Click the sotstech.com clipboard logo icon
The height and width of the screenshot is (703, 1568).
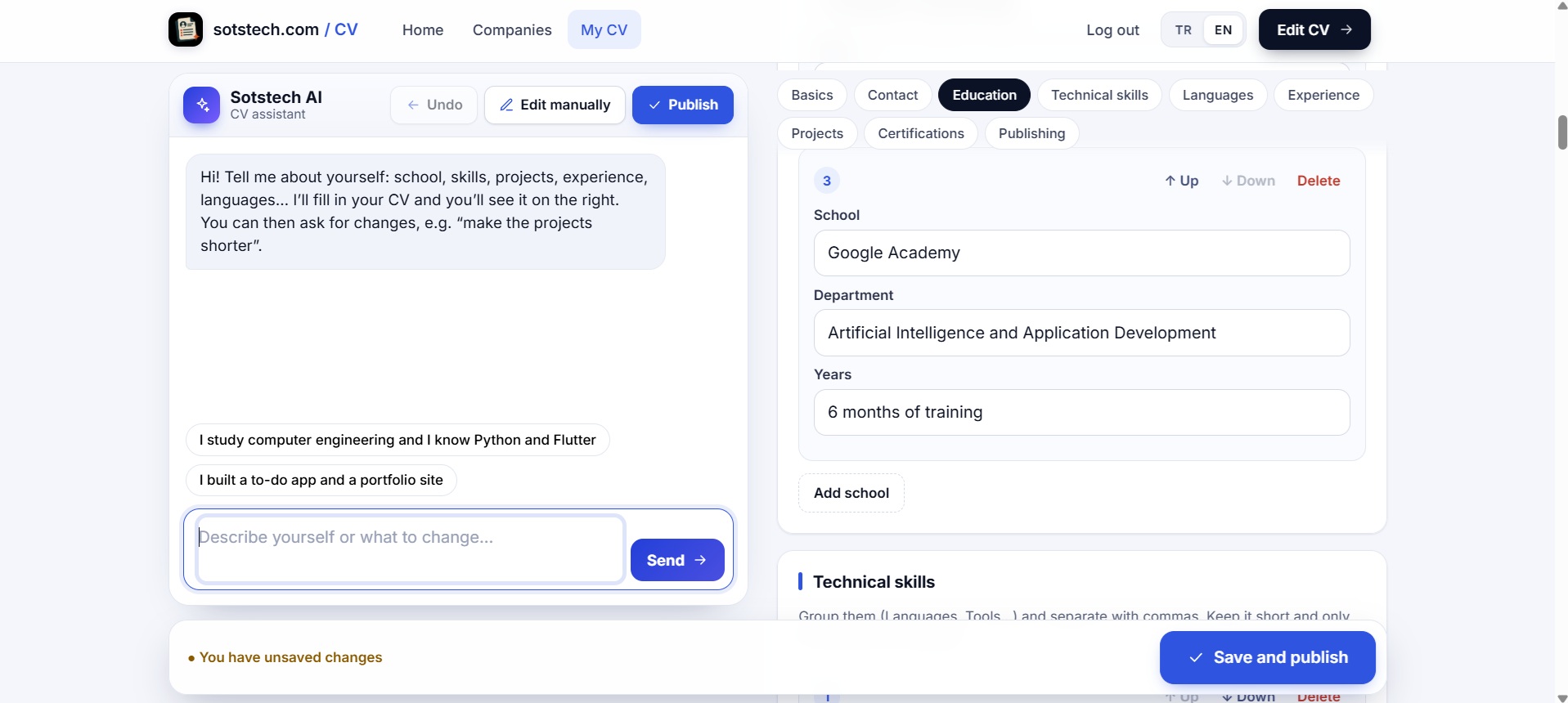pyautogui.click(x=186, y=29)
